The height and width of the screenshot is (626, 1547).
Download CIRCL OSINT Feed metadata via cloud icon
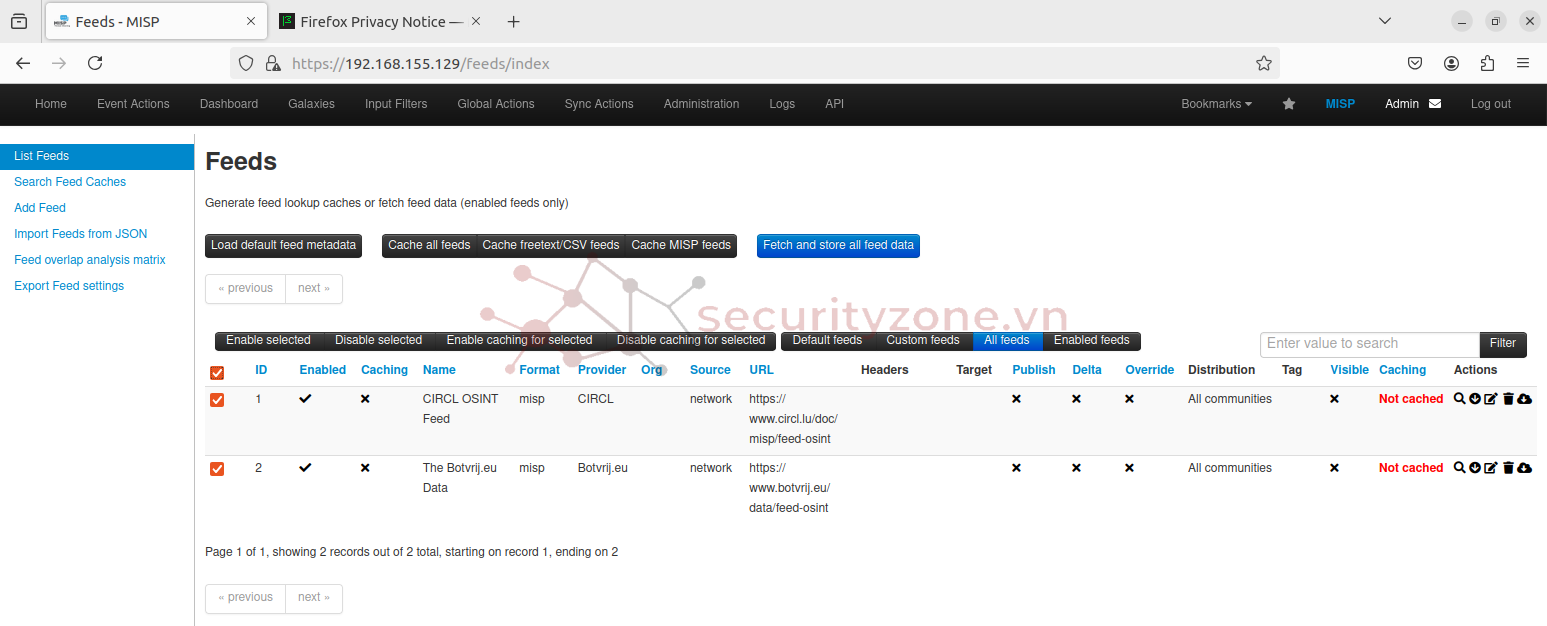click(1524, 399)
